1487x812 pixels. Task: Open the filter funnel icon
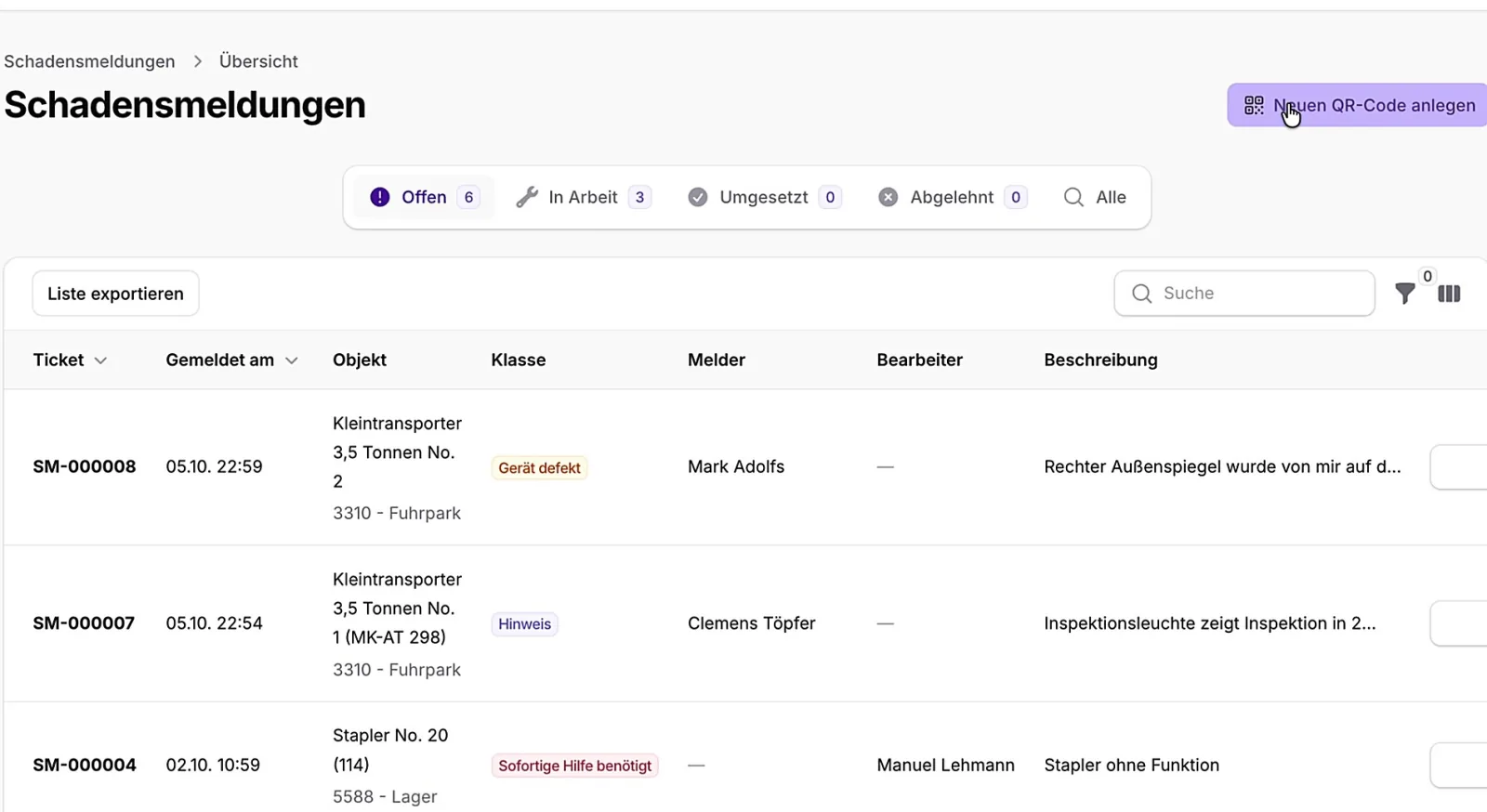1405,294
